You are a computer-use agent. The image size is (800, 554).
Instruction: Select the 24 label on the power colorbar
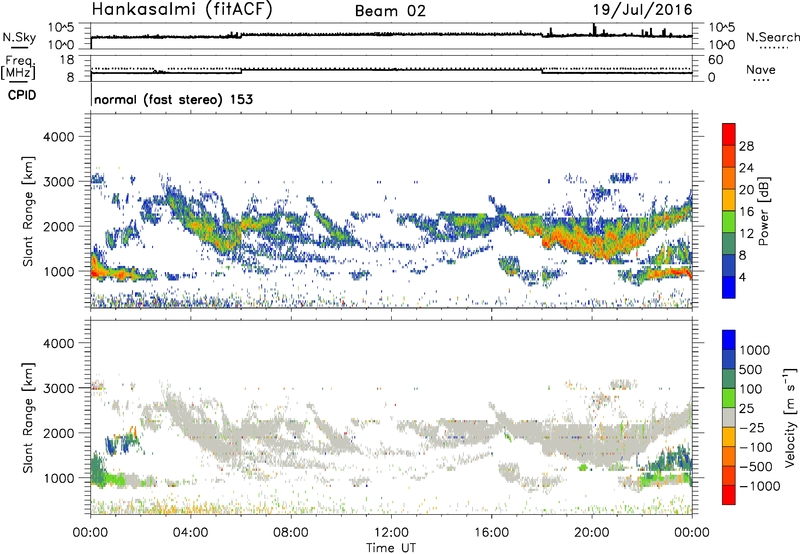point(746,168)
